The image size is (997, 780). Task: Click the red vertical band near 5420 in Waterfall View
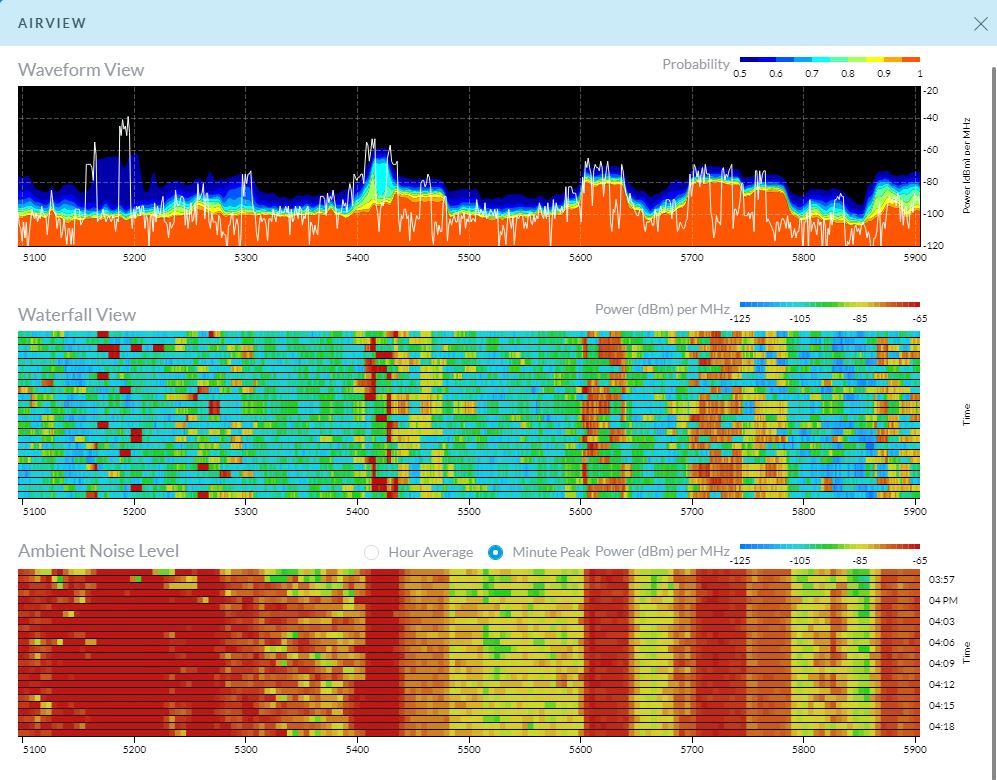click(377, 410)
